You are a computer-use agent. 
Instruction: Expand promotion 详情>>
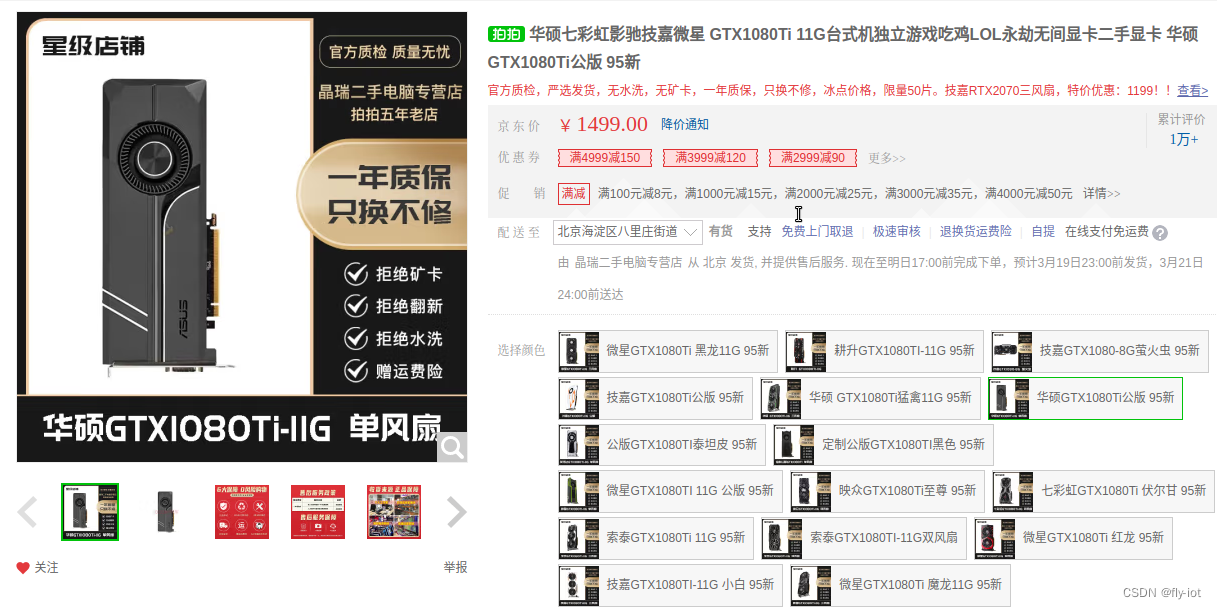1101,193
